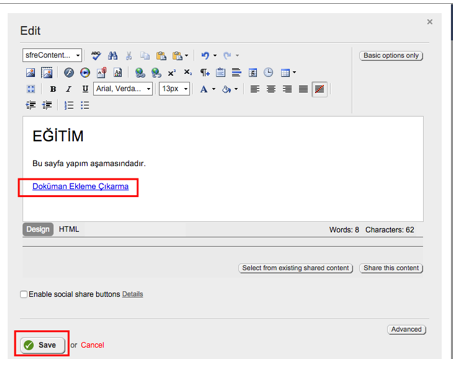The height and width of the screenshot is (365, 461).
Task: Open the sfreContent style dropdown
Action: pyautogui.click(x=52, y=55)
